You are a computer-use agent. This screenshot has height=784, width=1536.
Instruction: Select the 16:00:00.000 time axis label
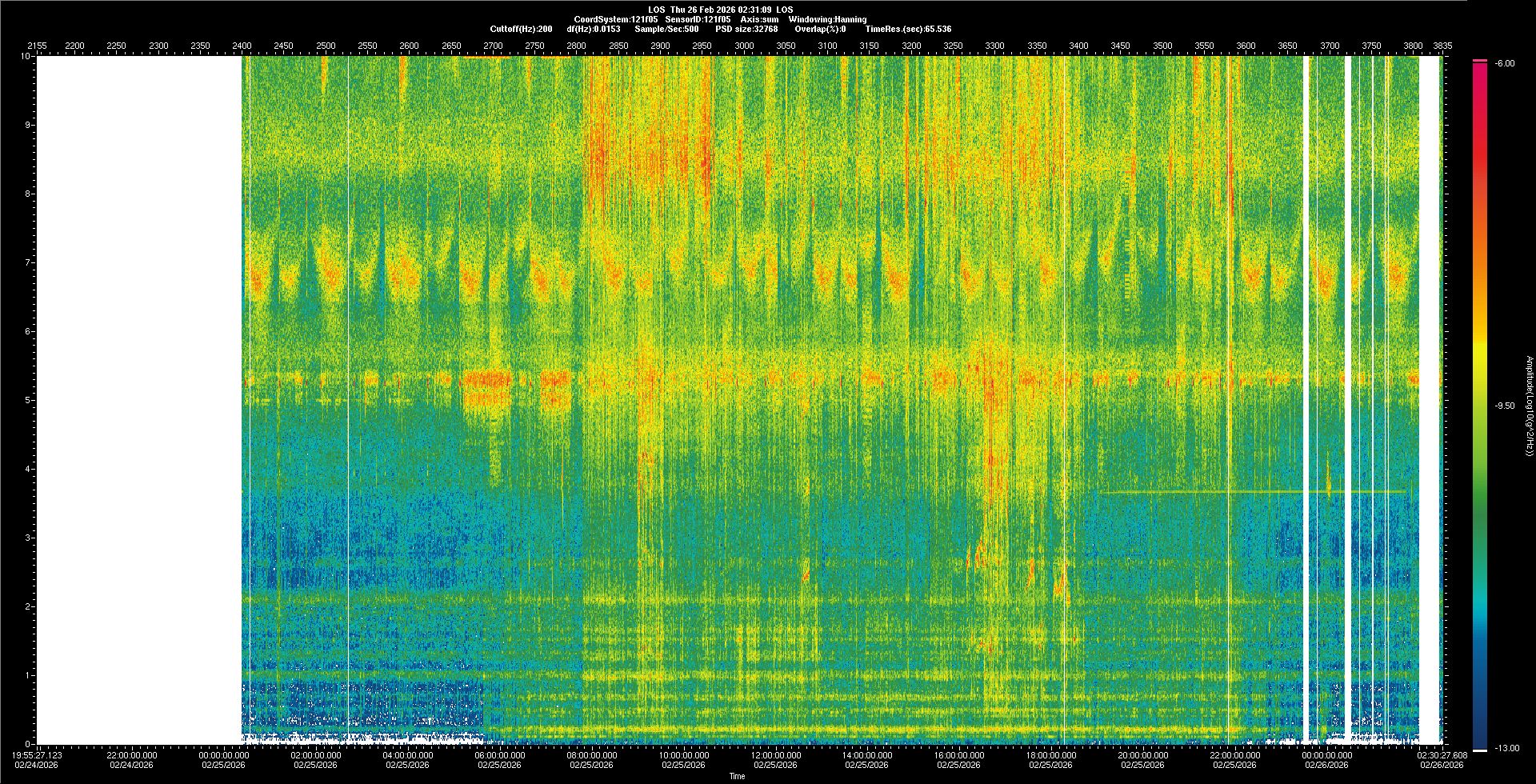959,755
